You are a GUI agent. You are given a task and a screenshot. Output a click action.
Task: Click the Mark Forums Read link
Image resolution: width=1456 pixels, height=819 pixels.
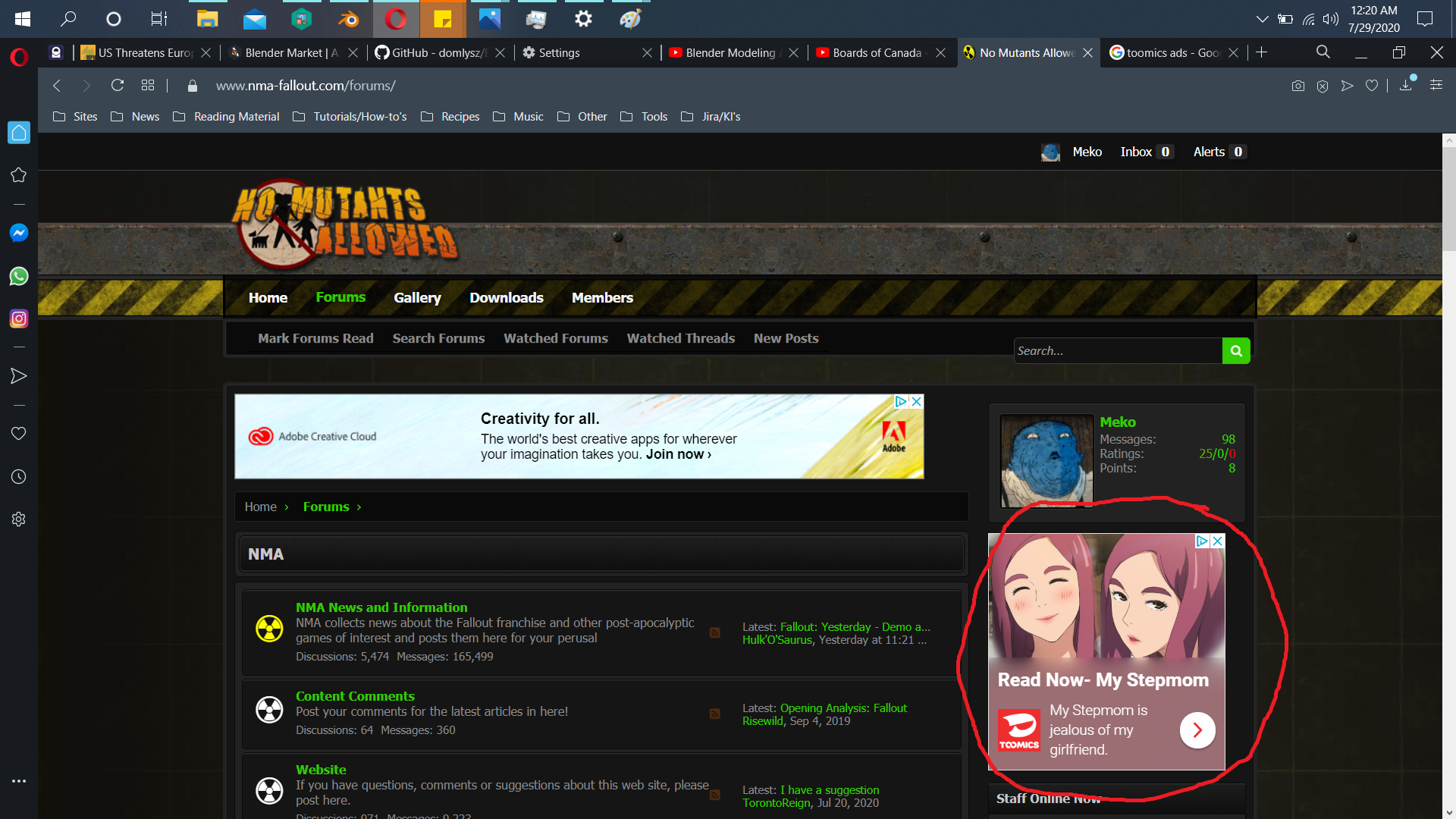[x=315, y=338]
